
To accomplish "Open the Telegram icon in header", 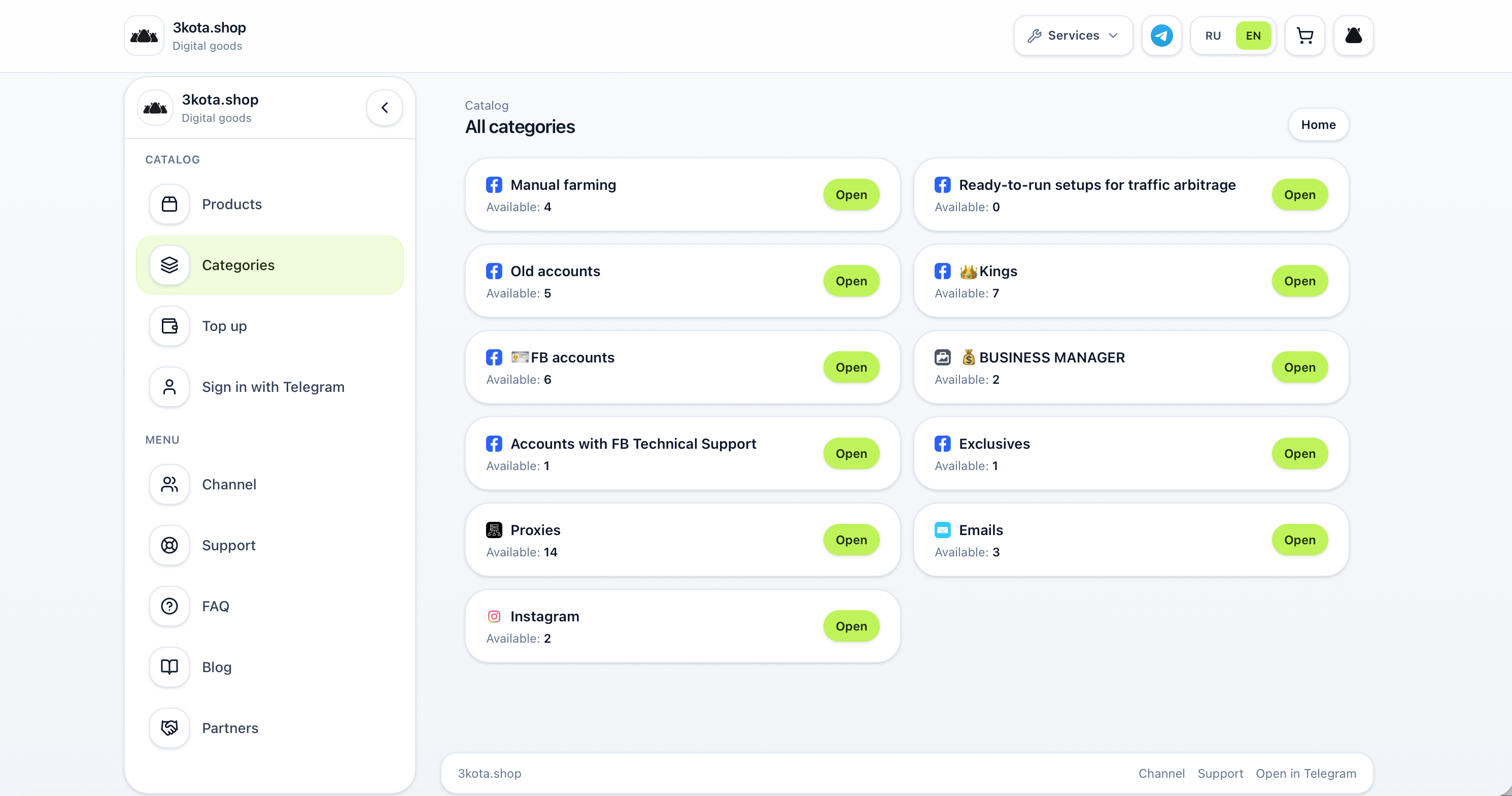I will click(1161, 36).
